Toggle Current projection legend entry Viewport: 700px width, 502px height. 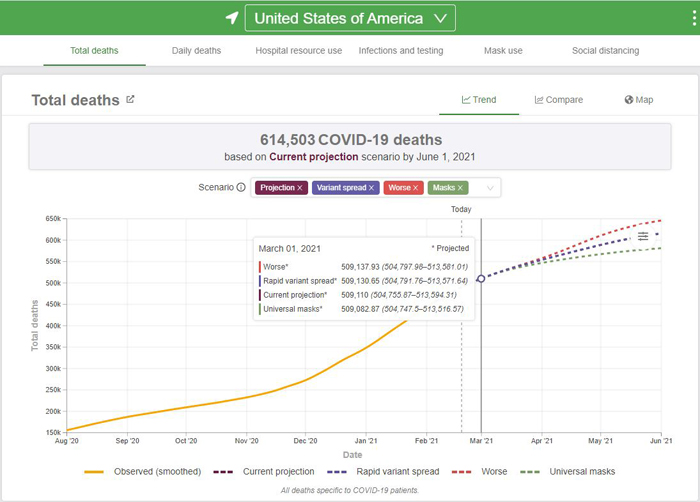point(264,472)
